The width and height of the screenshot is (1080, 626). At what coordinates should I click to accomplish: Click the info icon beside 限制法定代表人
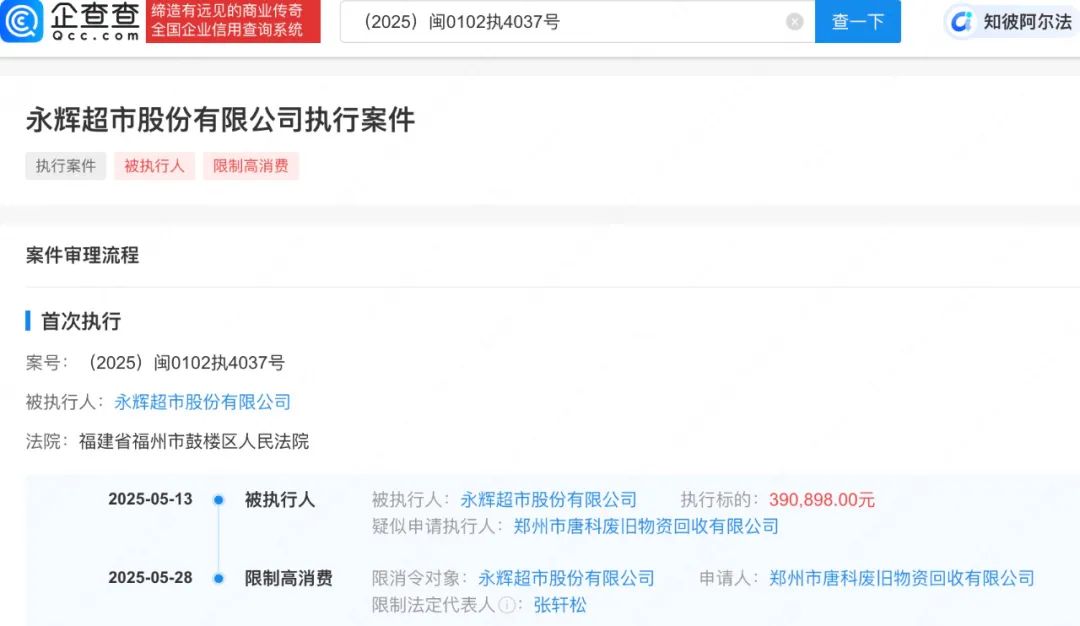point(507,605)
